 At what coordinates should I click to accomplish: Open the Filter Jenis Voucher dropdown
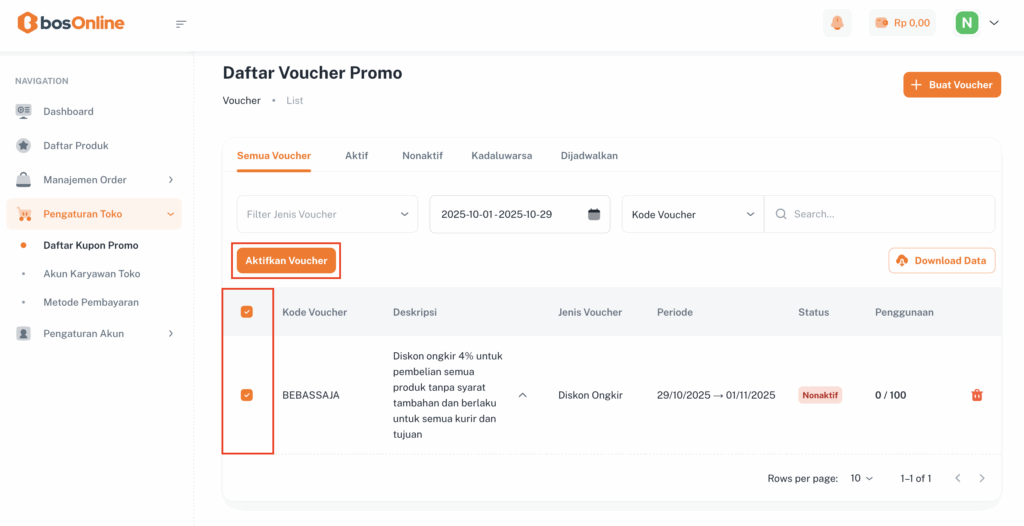tap(327, 214)
